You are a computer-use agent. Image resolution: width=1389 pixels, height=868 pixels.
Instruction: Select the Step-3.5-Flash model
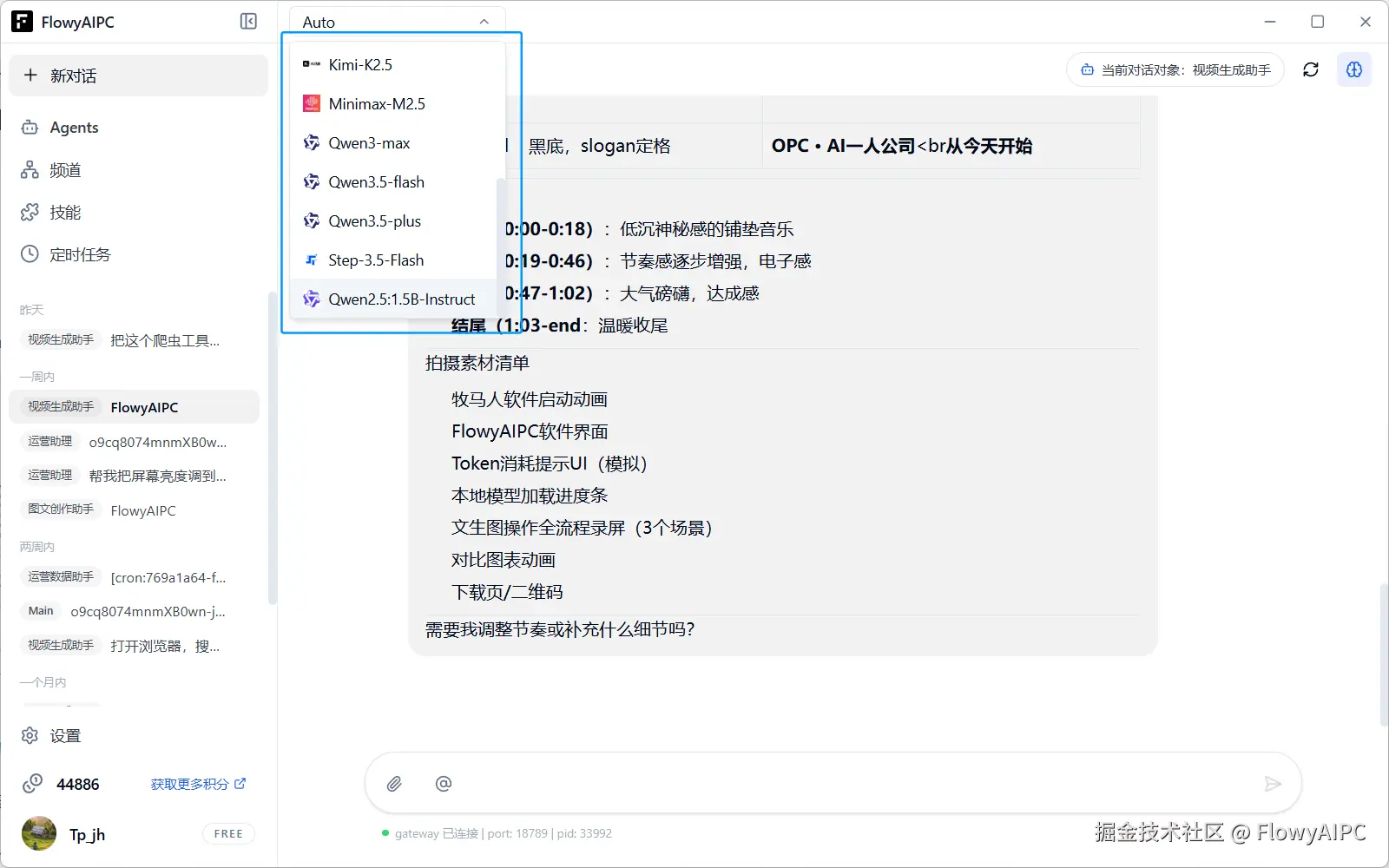point(393,260)
